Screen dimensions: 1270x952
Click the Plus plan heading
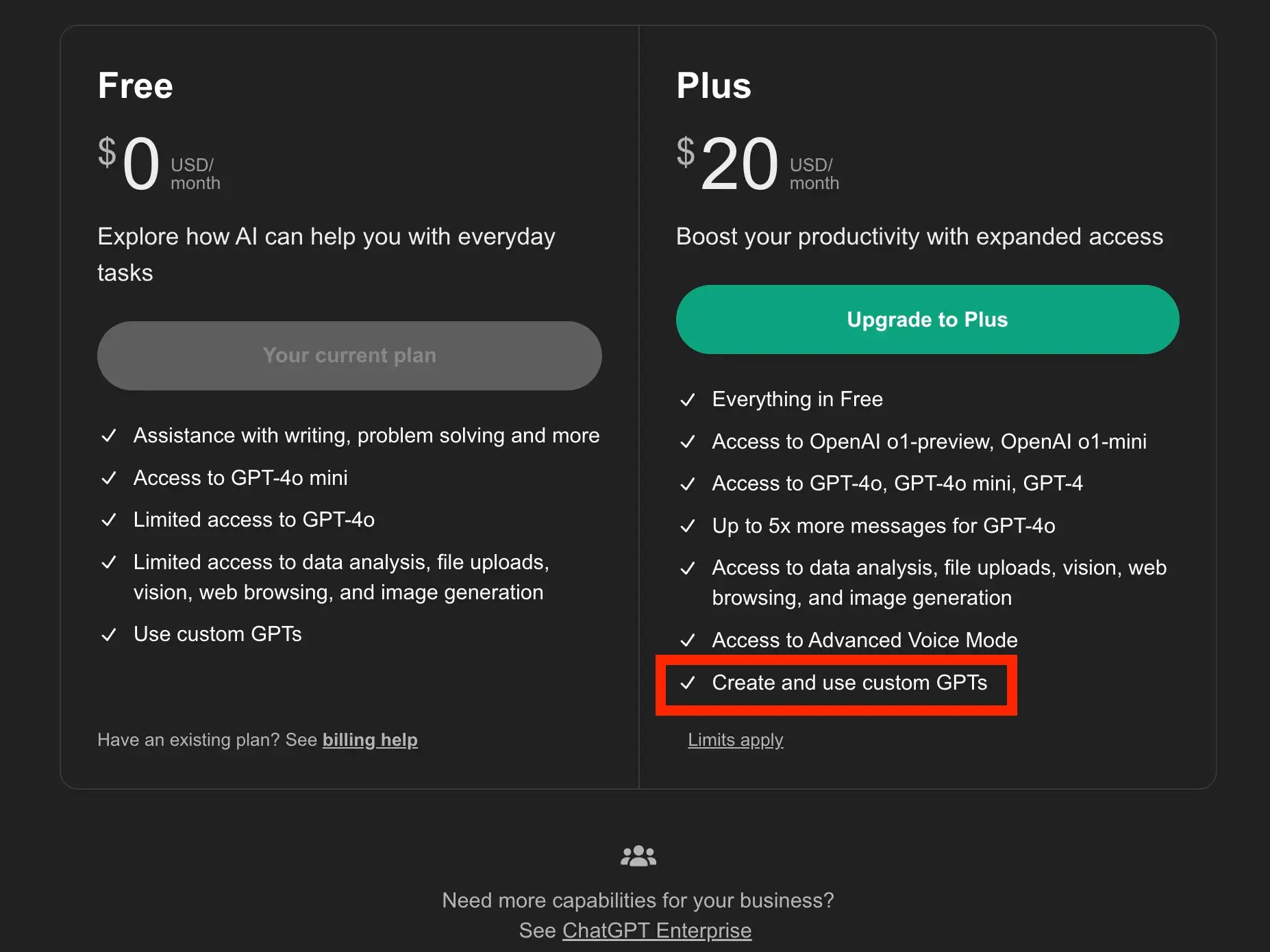714,86
